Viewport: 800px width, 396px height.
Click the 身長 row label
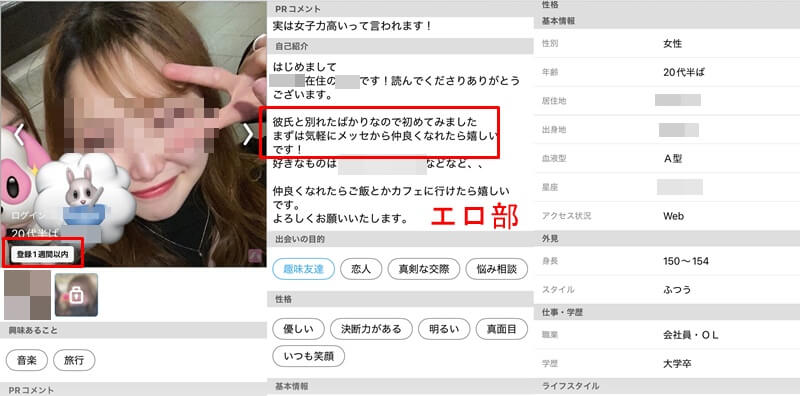550,261
